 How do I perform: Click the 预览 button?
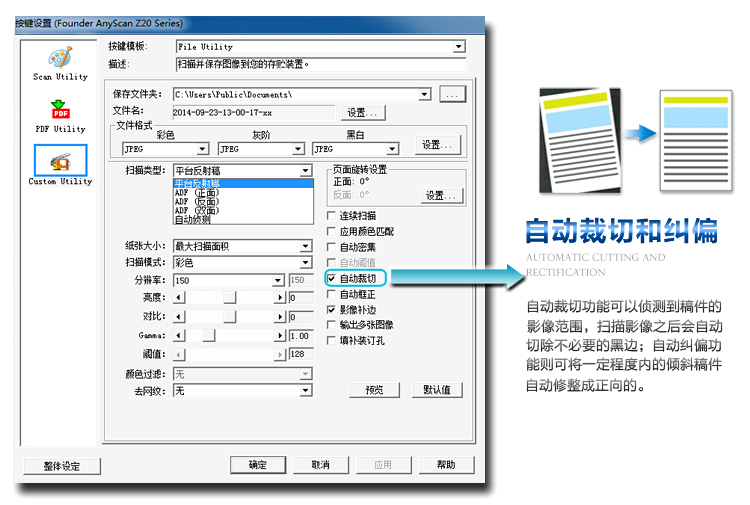(x=374, y=390)
